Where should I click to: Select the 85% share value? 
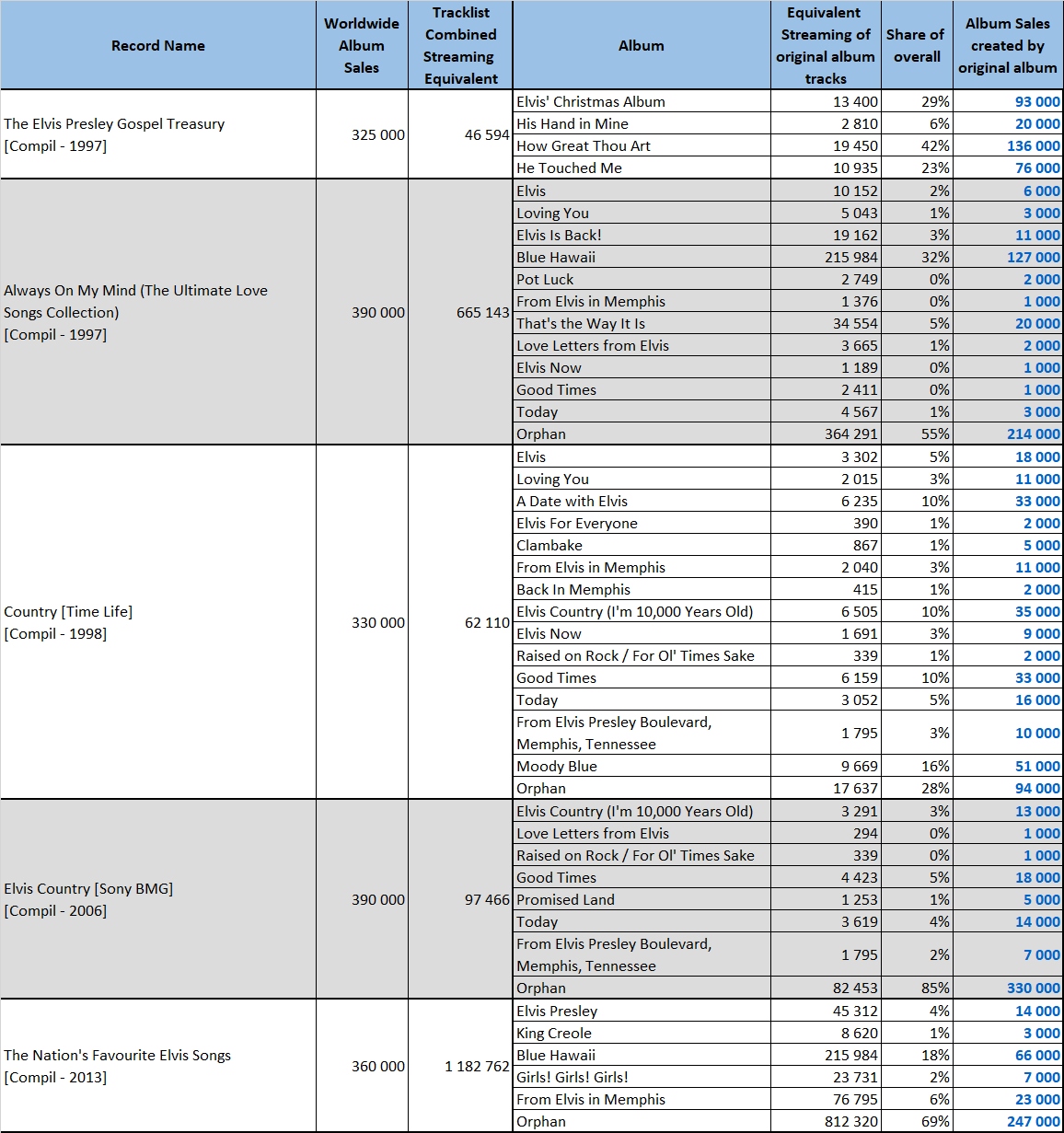[917, 988]
